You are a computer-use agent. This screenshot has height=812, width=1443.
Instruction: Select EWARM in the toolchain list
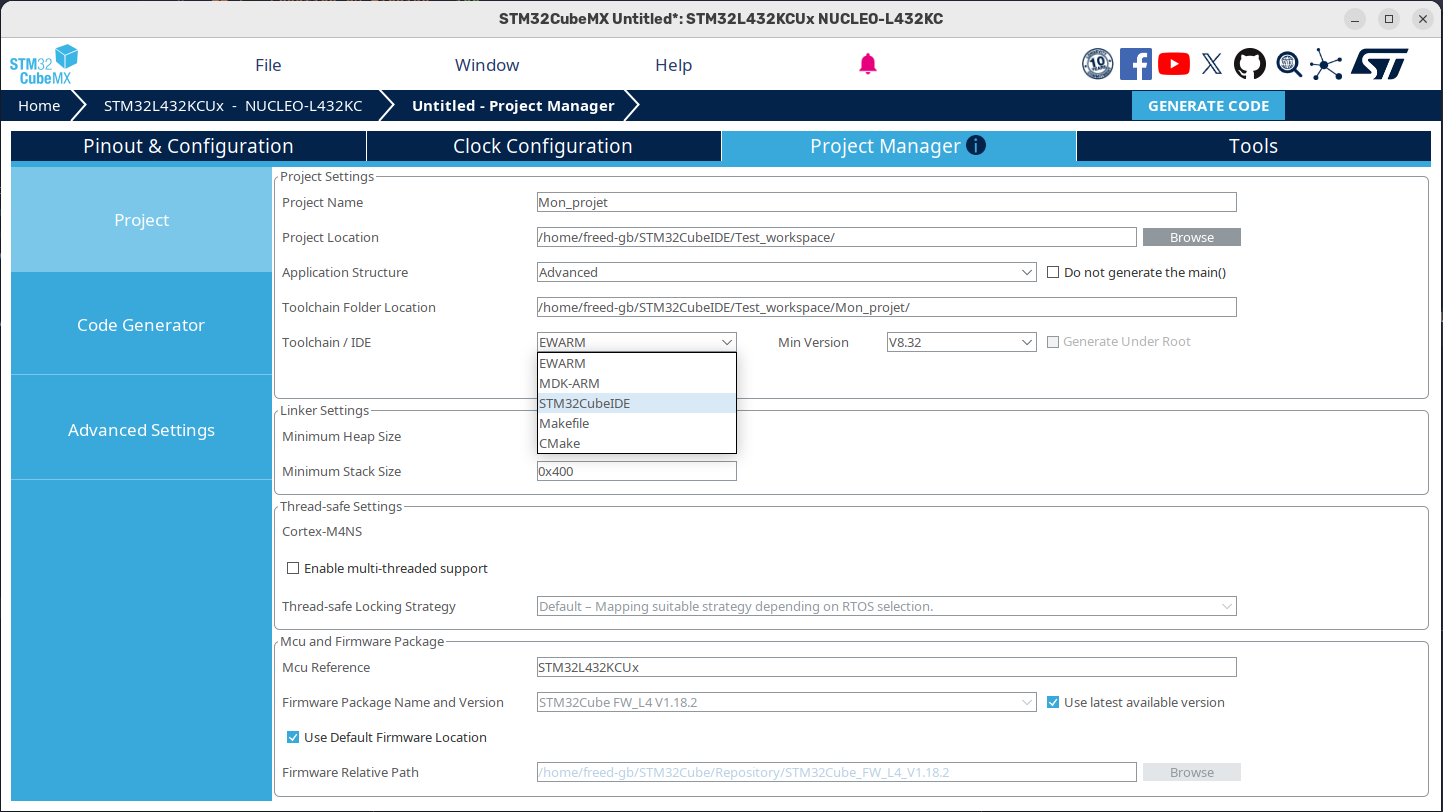click(x=637, y=363)
